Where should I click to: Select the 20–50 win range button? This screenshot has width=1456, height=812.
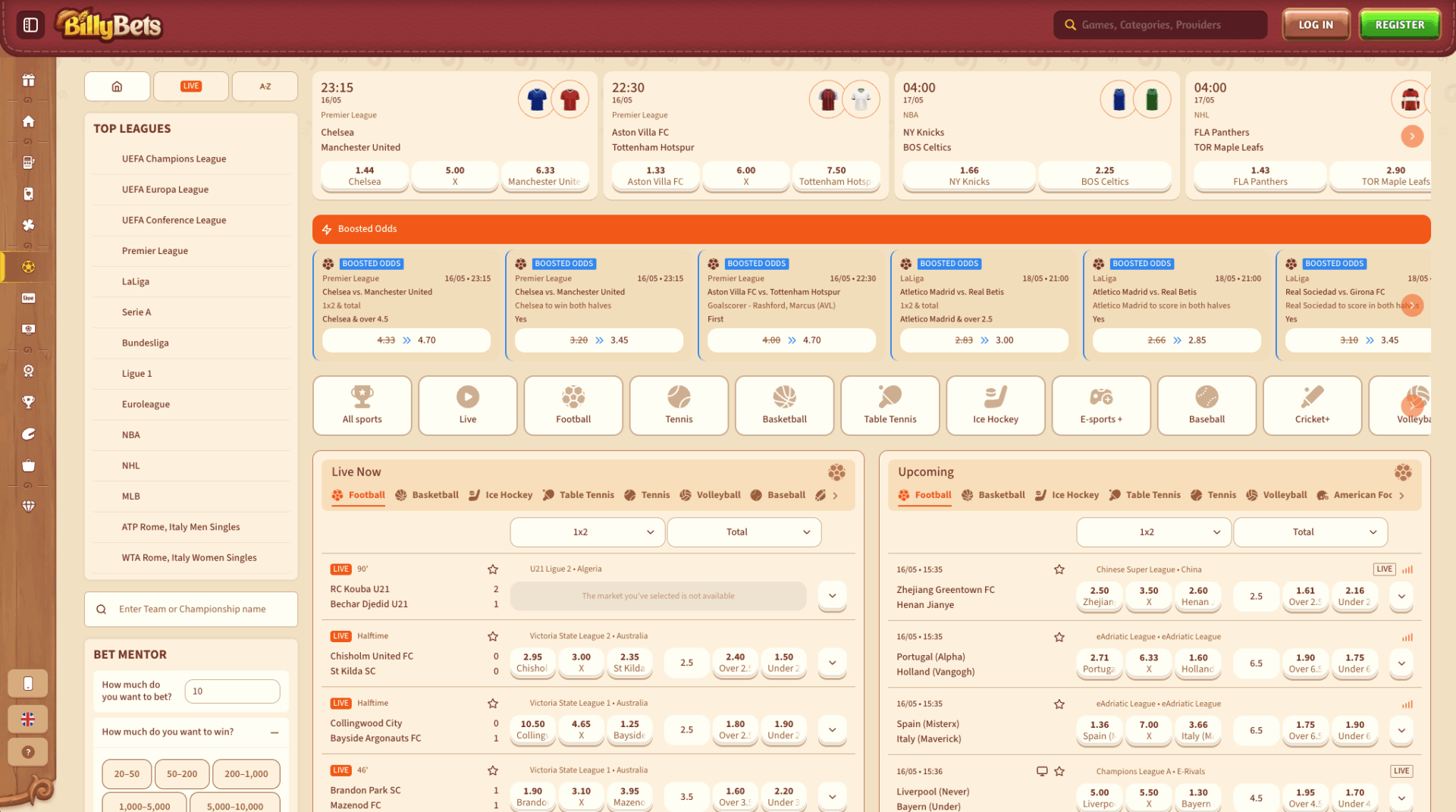(127, 774)
